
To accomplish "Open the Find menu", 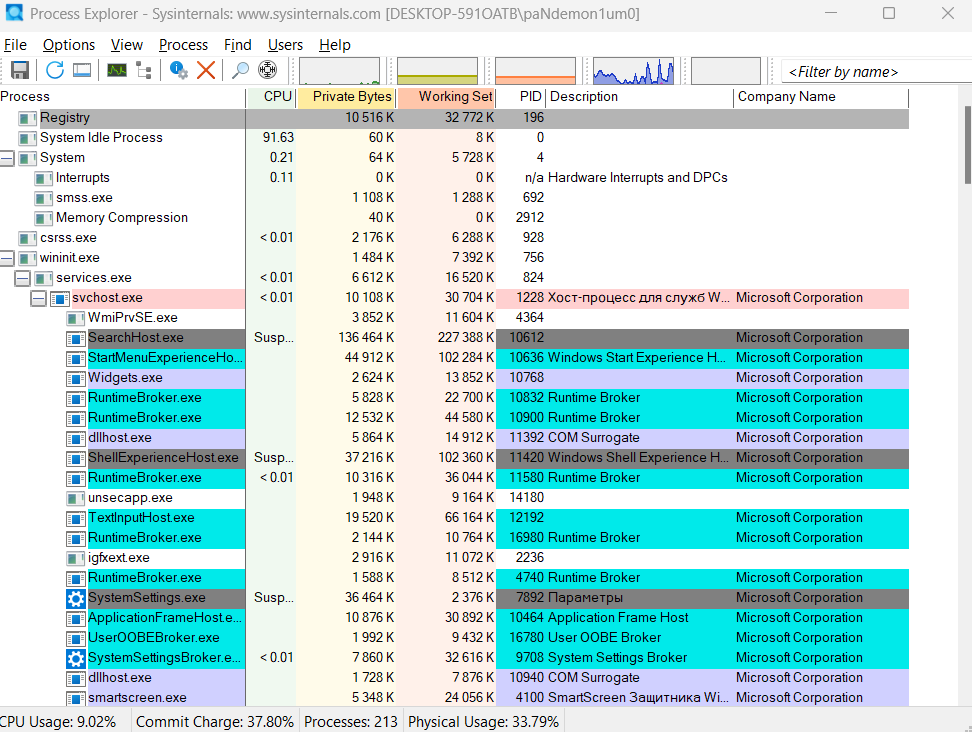I will click(x=237, y=45).
